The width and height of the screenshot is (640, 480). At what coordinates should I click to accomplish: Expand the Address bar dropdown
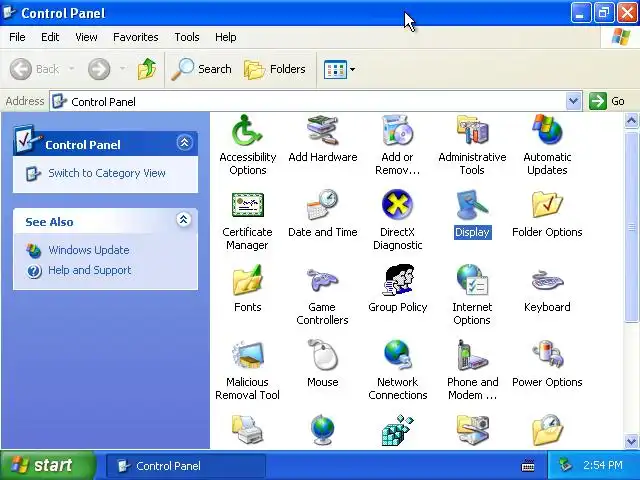coord(573,101)
